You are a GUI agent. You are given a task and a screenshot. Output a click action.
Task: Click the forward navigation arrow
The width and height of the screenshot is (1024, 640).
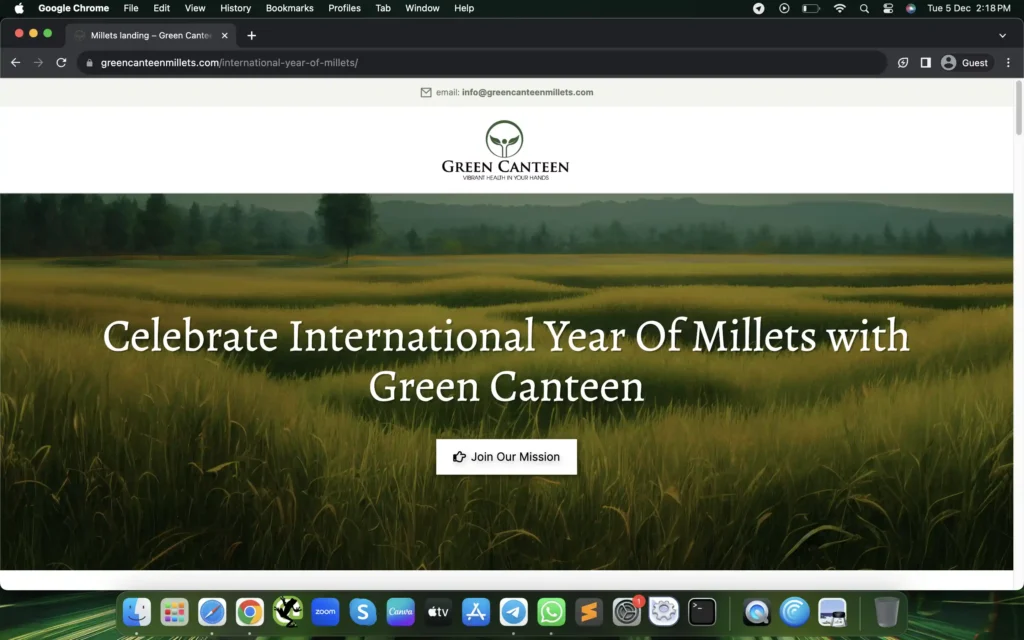click(x=39, y=63)
